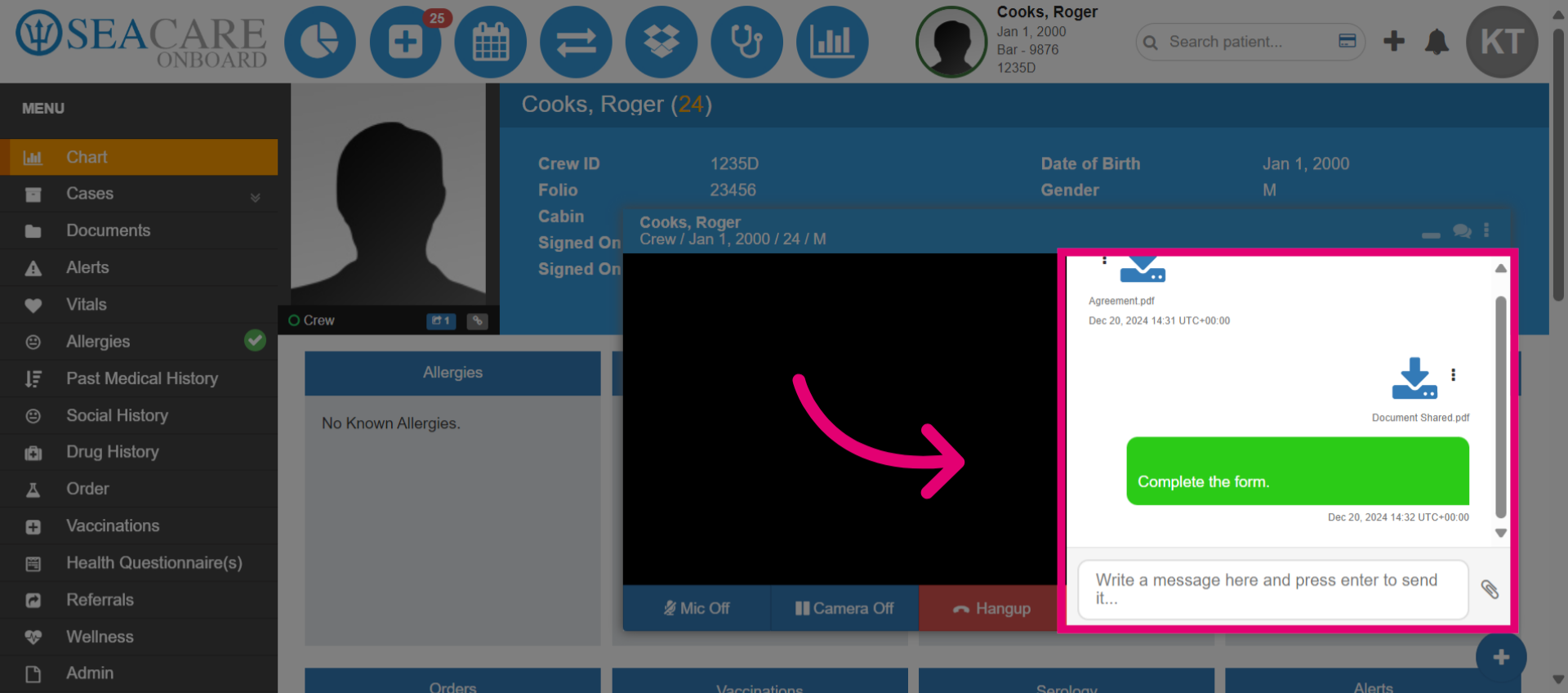The image size is (1568, 693).
Task: Toggle the chat bubbles icon in call header
Action: click(x=1462, y=231)
